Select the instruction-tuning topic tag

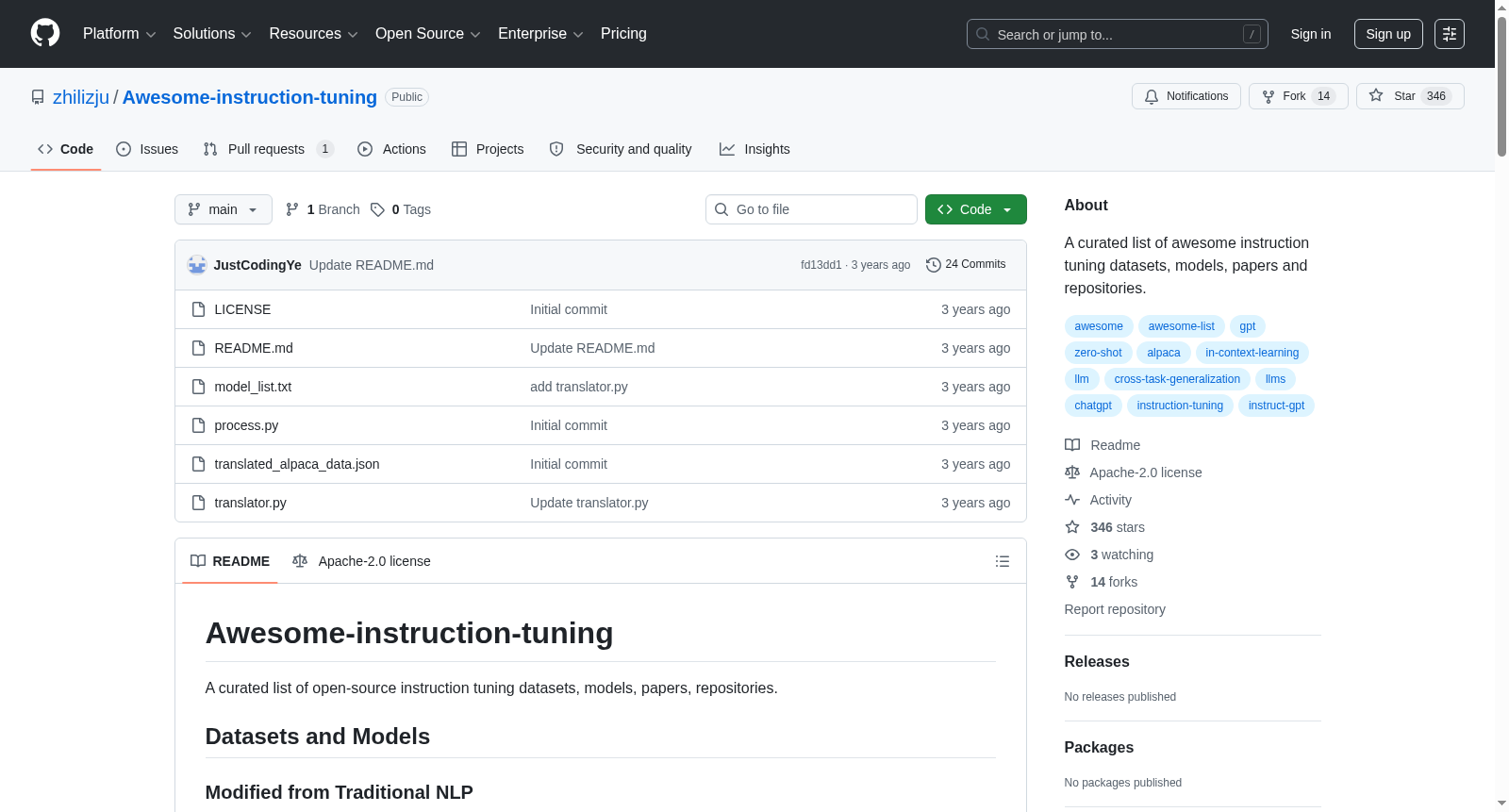pos(1179,406)
